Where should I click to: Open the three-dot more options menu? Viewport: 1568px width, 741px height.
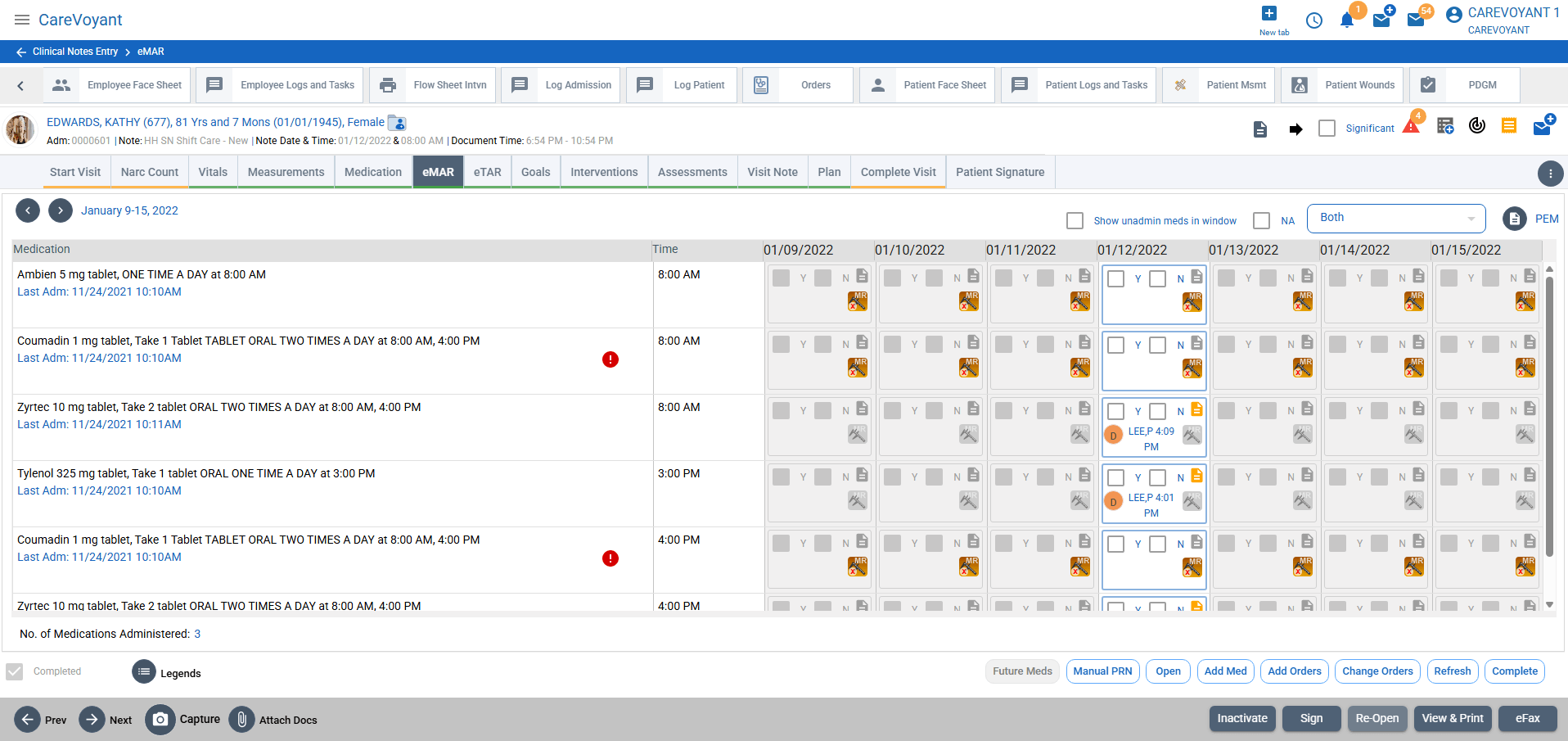point(1550,174)
